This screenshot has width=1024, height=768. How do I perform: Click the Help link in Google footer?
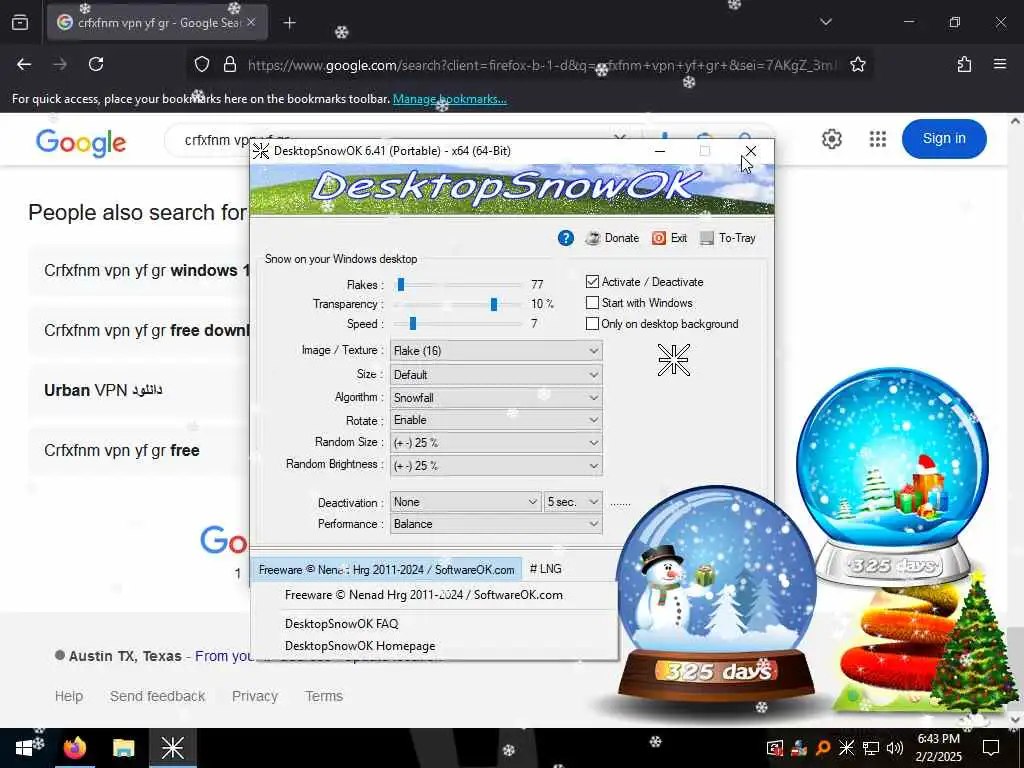69,696
